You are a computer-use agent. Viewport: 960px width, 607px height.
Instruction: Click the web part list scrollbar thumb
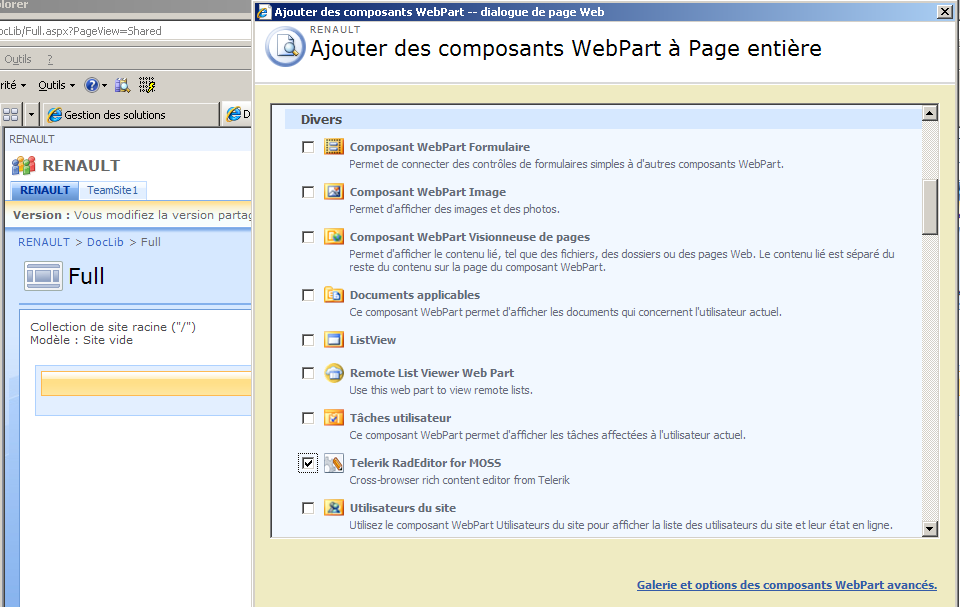click(x=930, y=207)
